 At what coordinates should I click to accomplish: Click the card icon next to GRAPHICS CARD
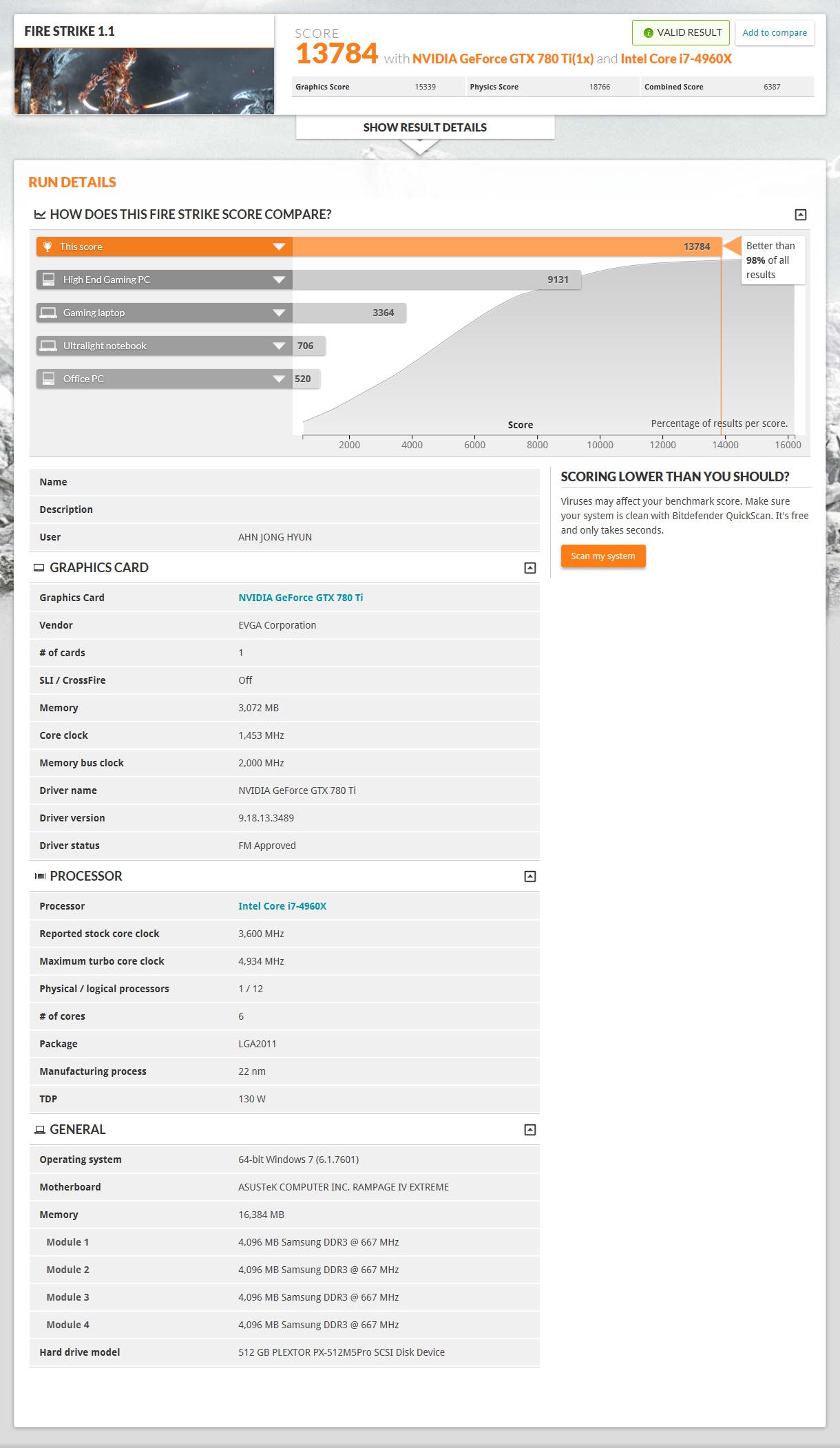(39, 568)
